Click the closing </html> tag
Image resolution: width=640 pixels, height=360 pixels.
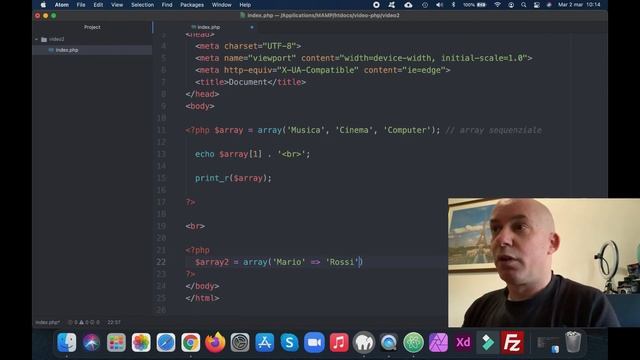(202, 298)
